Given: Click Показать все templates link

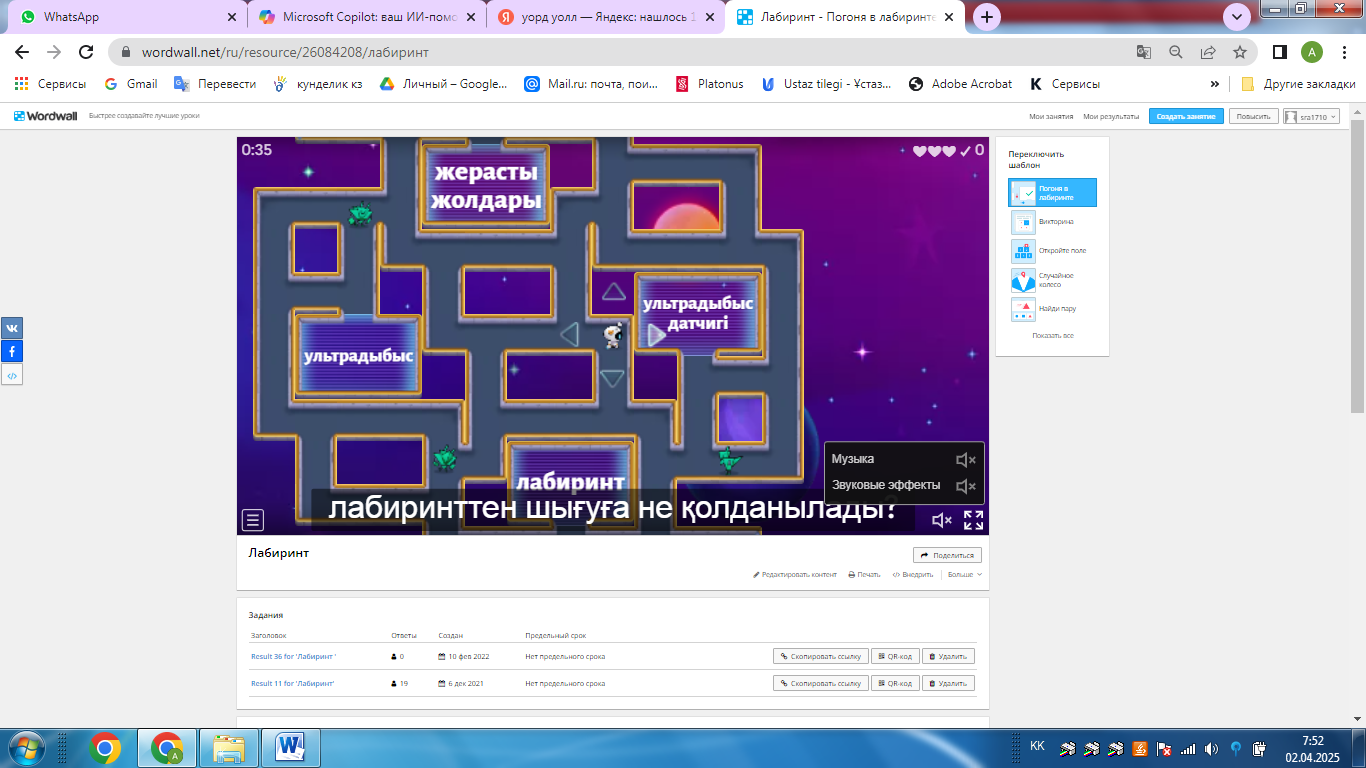Looking at the screenshot, I should click(x=1053, y=336).
